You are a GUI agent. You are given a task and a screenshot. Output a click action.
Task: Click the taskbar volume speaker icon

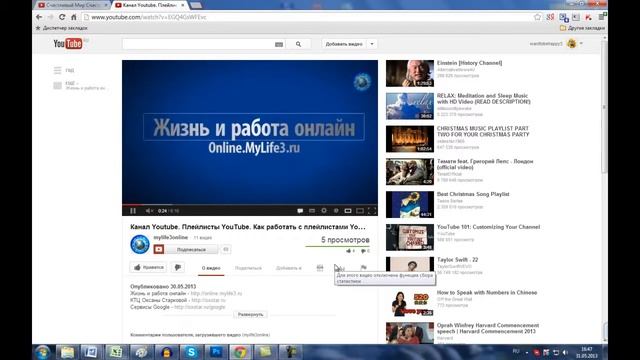tap(565, 352)
